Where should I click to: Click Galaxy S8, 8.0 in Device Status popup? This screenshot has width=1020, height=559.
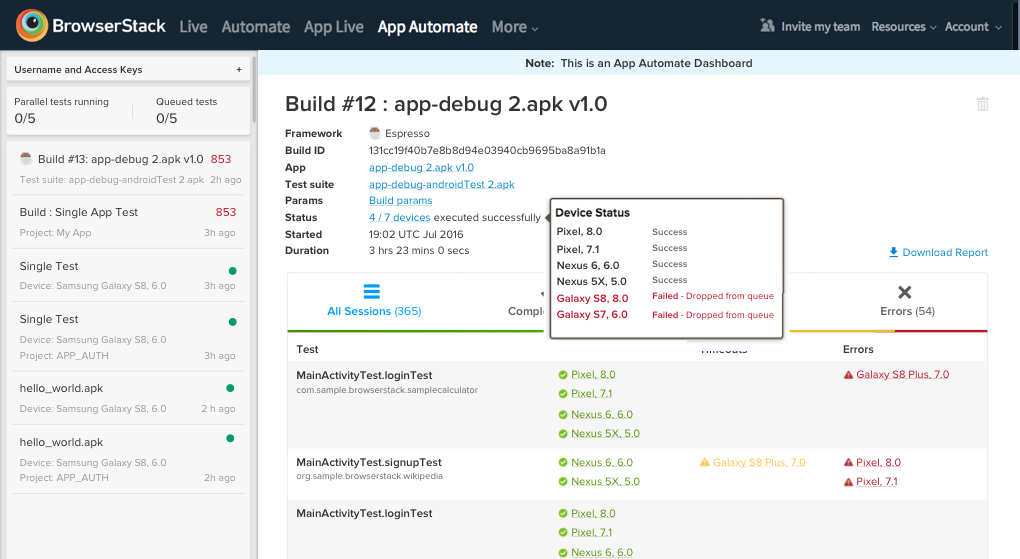point(592,298)
